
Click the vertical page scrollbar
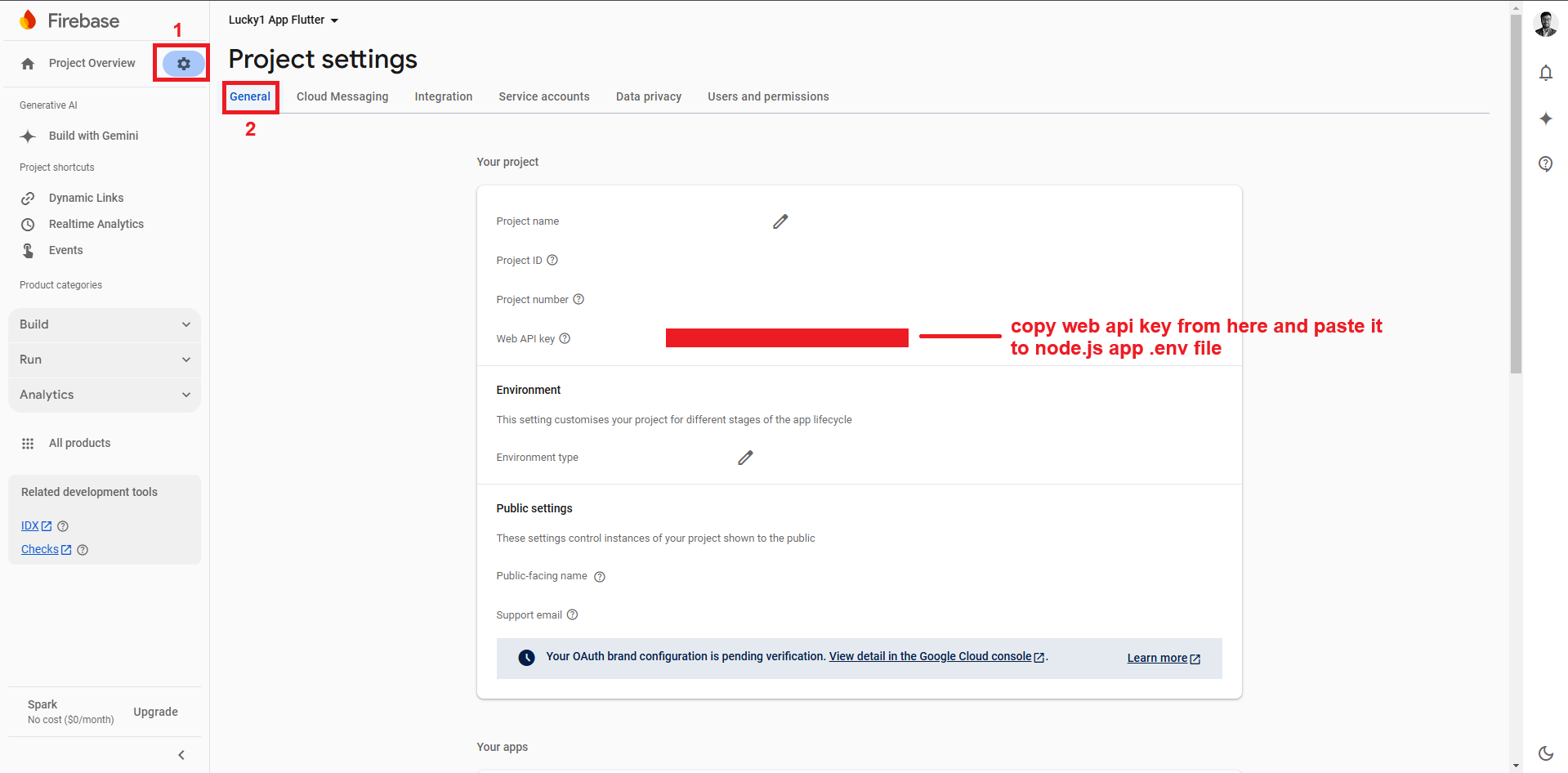pyautogui.click(x=1516, y=196)
